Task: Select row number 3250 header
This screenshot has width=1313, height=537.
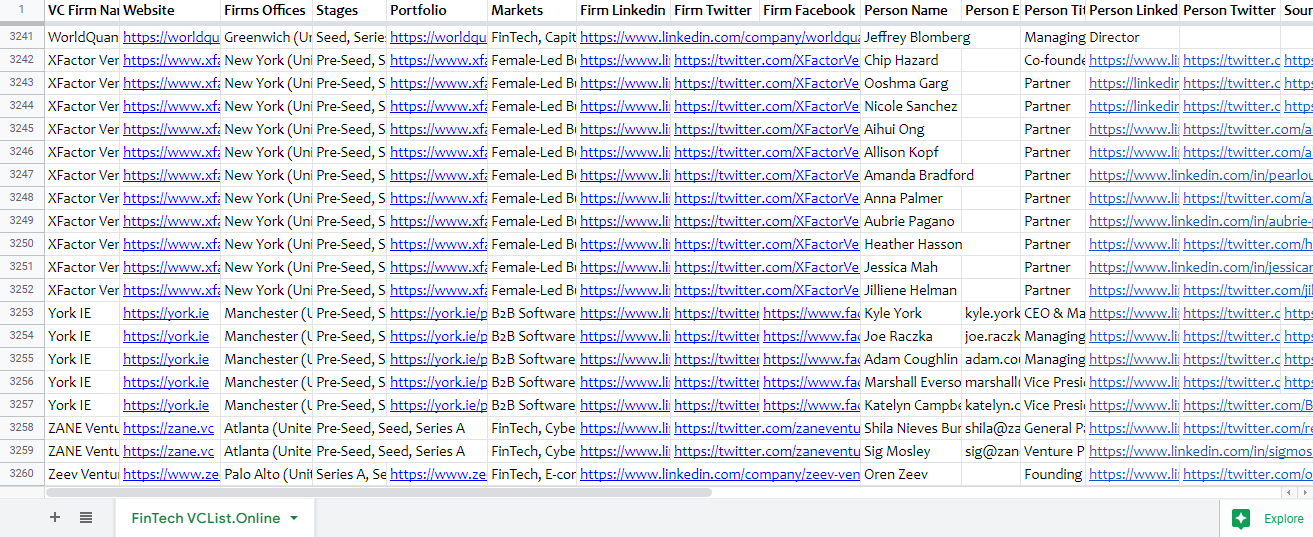Action: [22, 244]
